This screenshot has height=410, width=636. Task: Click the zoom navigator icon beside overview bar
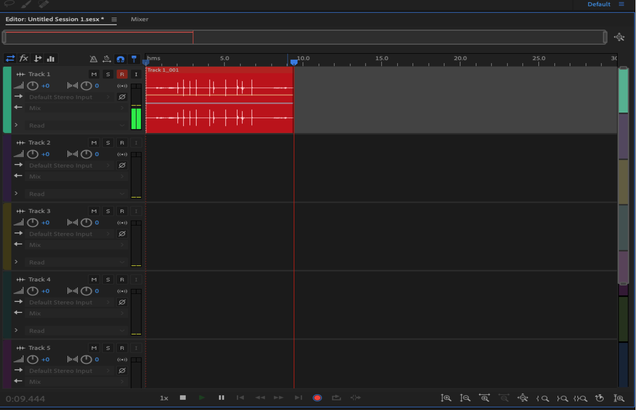(x=619, y=37)
